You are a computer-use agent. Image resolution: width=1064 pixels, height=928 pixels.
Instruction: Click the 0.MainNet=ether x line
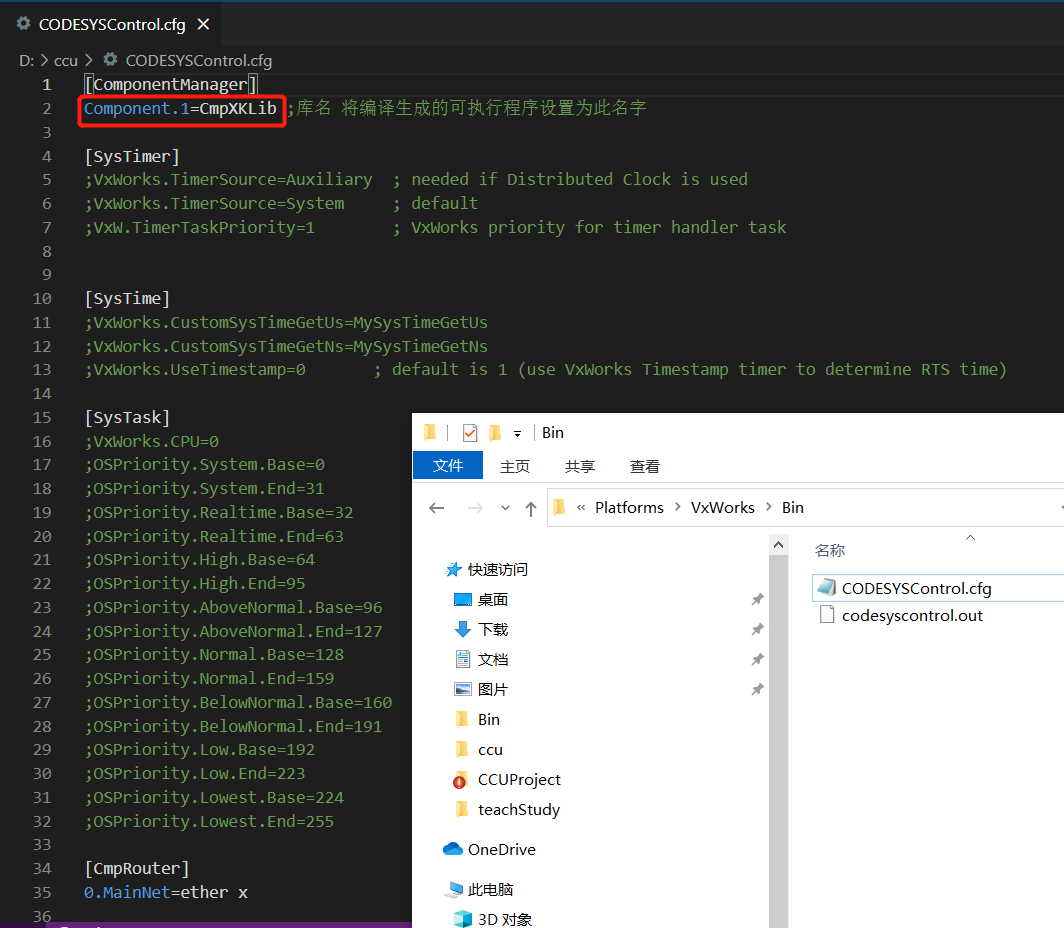tap(166, 892)
